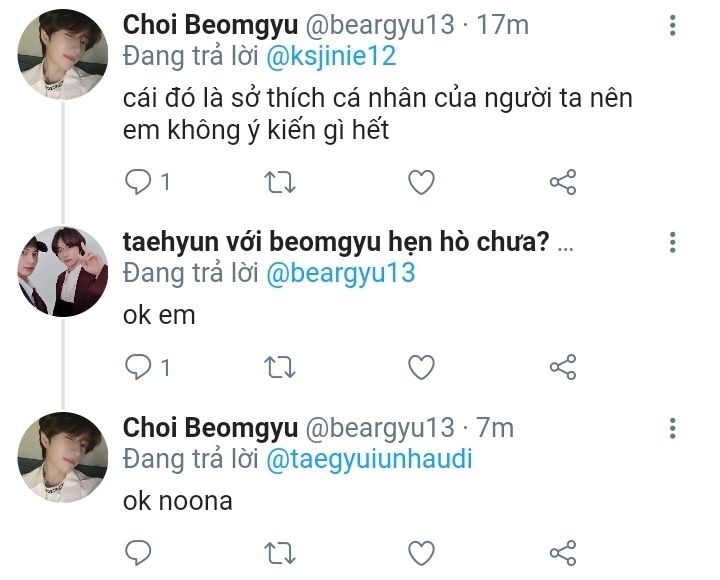Retweet the 'ok noona' tweet
The height and width of the screenshot is (580, 720).
point(281,551)
